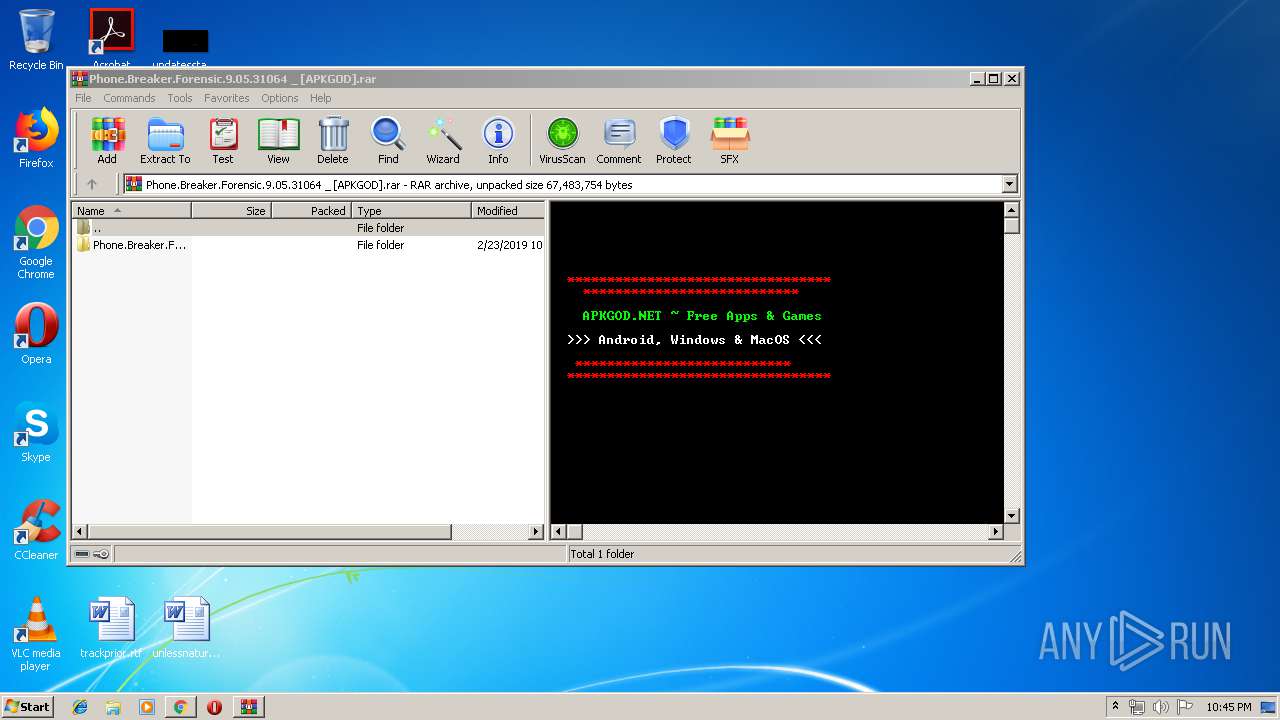
Task: Select the Opera desktop shortcut
Action: (x=36, y=334)
